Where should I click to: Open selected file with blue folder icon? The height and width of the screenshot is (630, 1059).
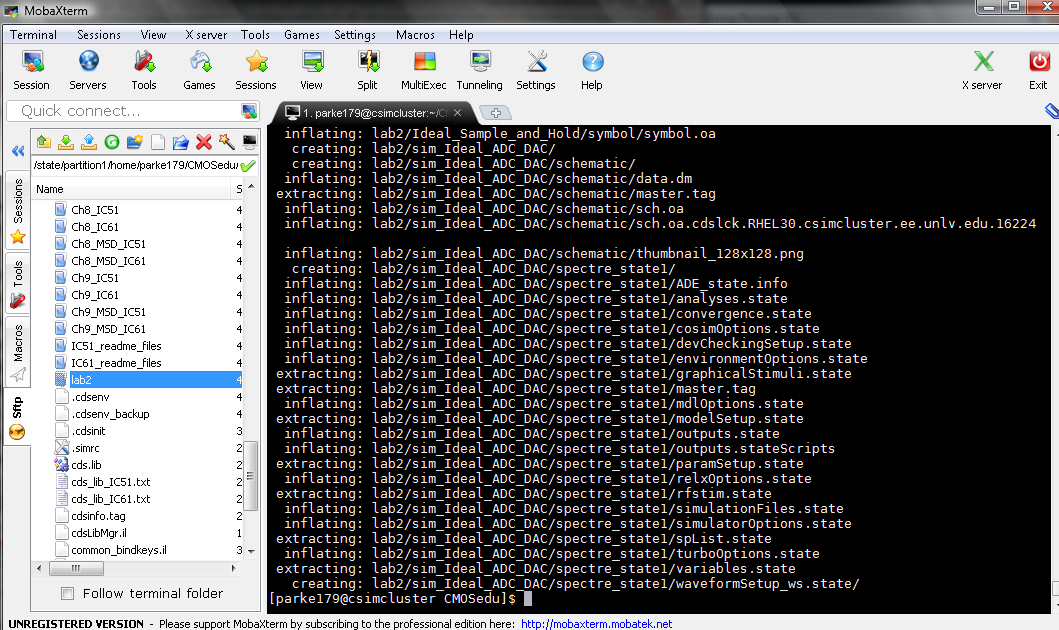(180, 142)
